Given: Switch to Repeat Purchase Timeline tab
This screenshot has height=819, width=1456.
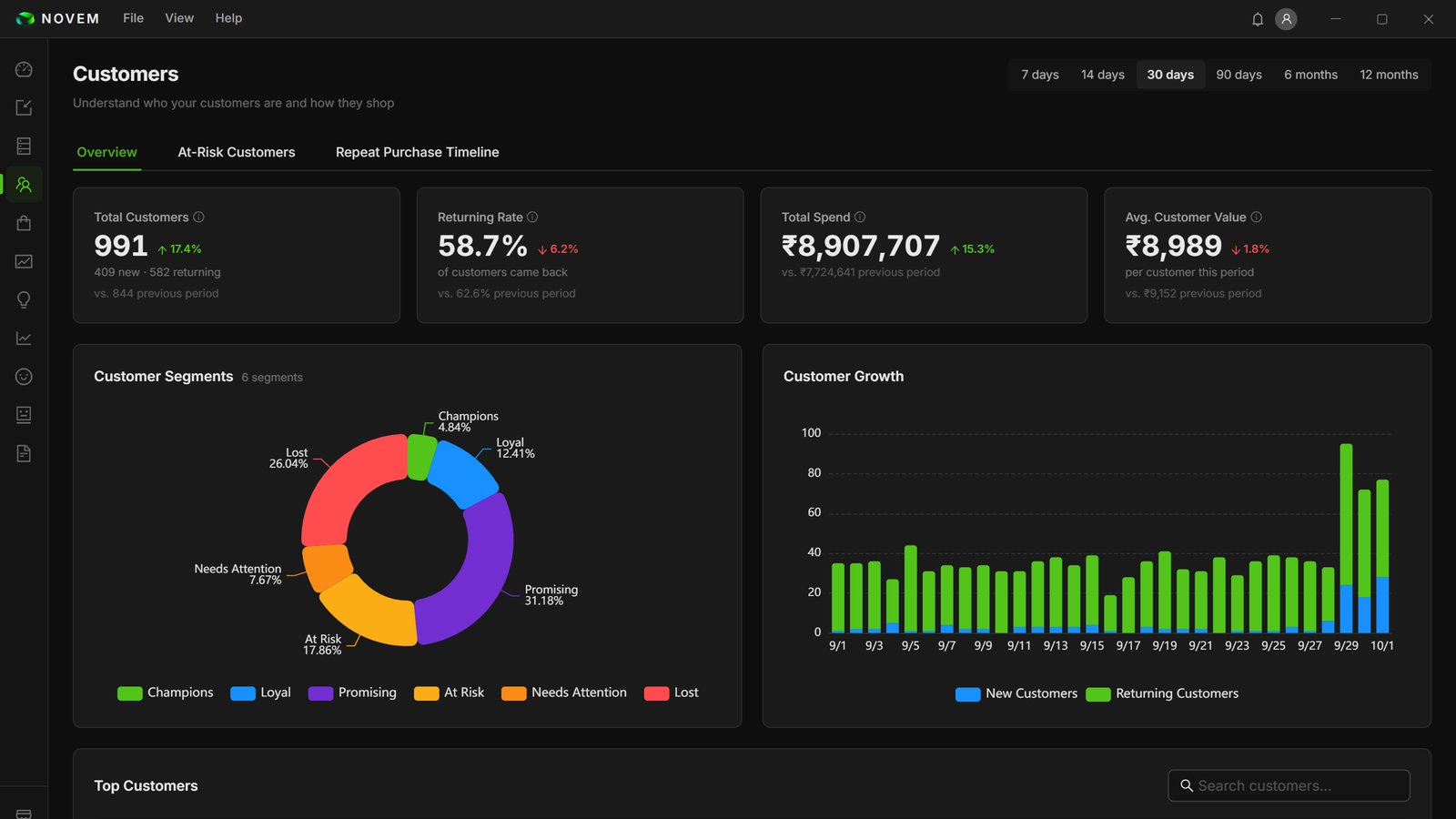Looking at the screenshot, I should (x=417, y=152).
